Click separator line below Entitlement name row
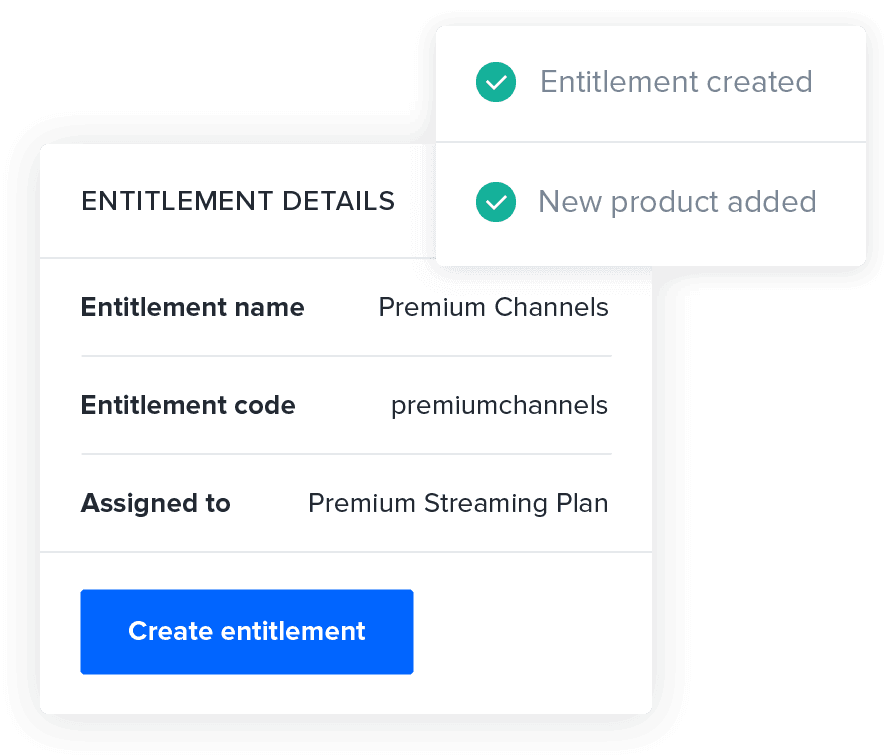The width and height of the screenshot is (890, 756). click(346, 356)
